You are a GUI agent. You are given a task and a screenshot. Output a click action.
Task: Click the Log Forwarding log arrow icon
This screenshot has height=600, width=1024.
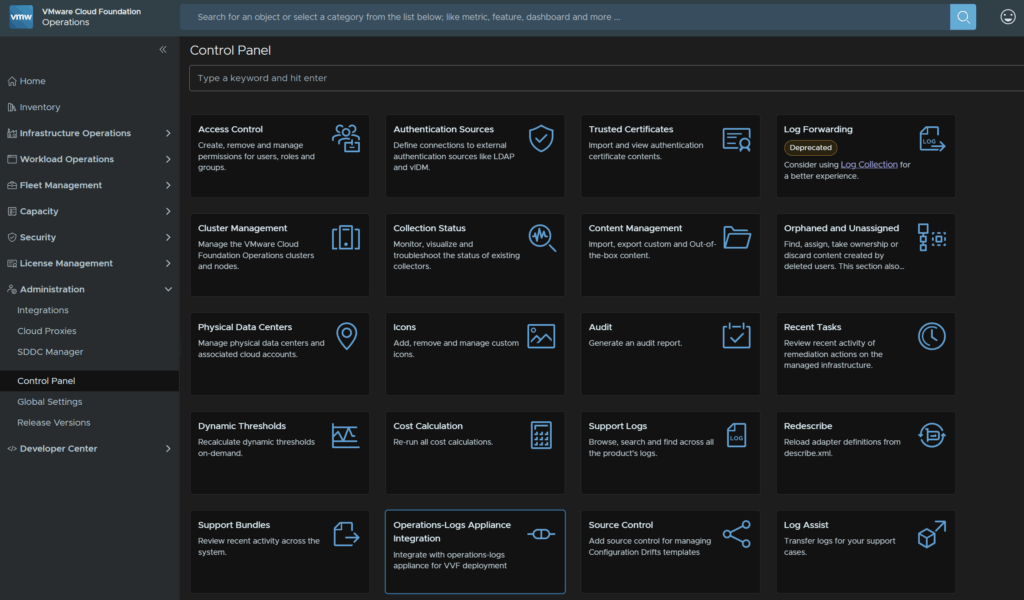[x=932, y=139]
